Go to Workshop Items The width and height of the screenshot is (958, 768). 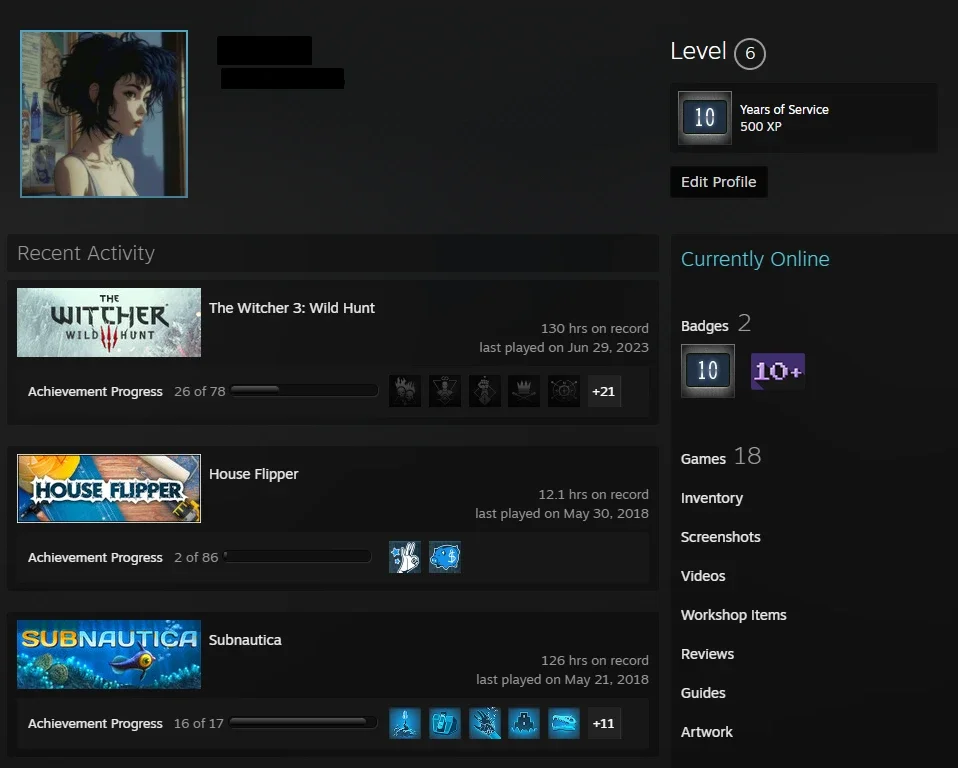(x=733, y=615)
